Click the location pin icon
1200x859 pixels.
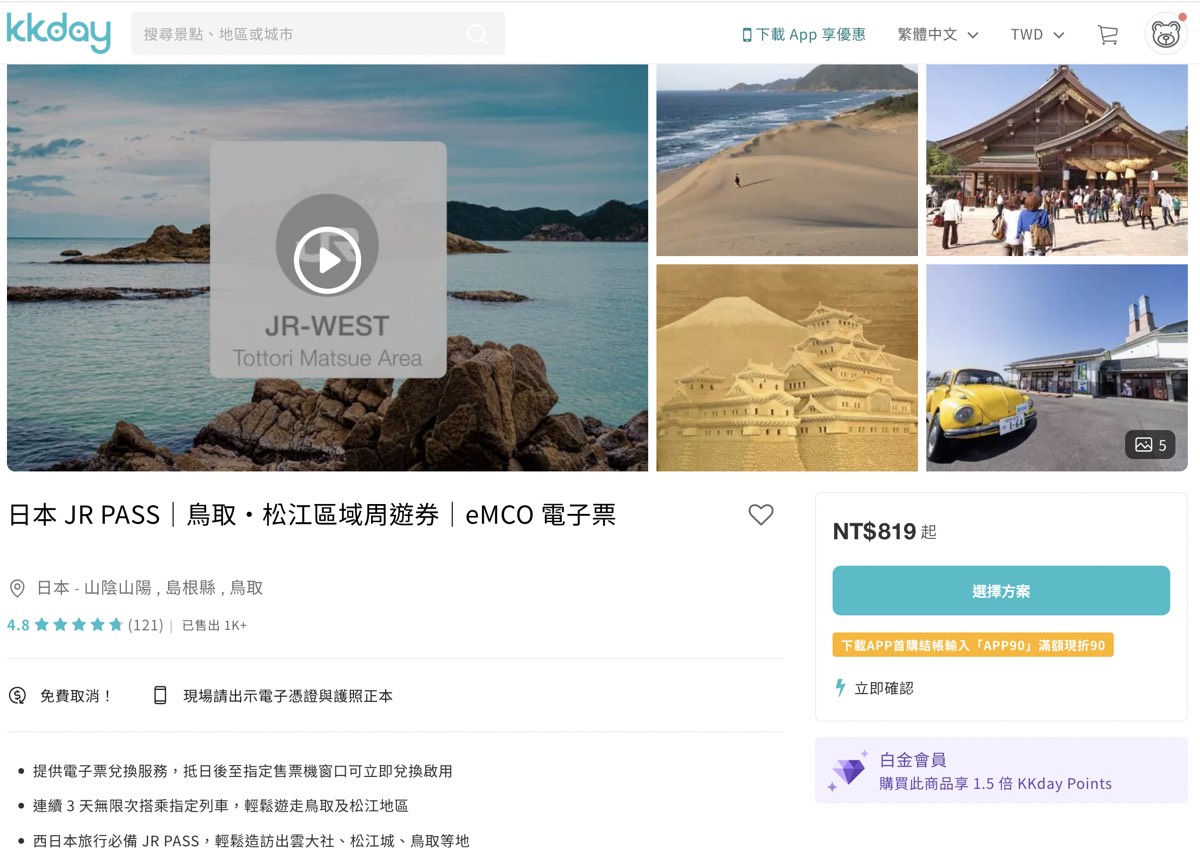[x=17, y=588]
